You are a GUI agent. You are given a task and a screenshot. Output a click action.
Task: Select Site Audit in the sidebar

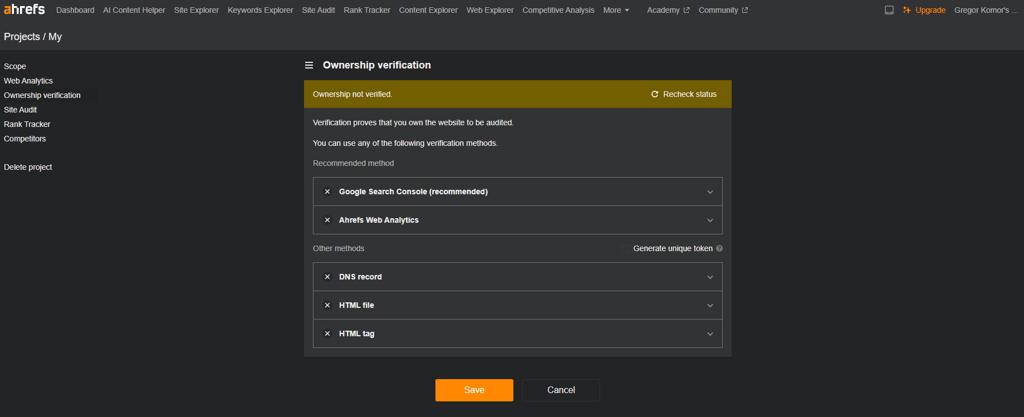tap(20, 110)
